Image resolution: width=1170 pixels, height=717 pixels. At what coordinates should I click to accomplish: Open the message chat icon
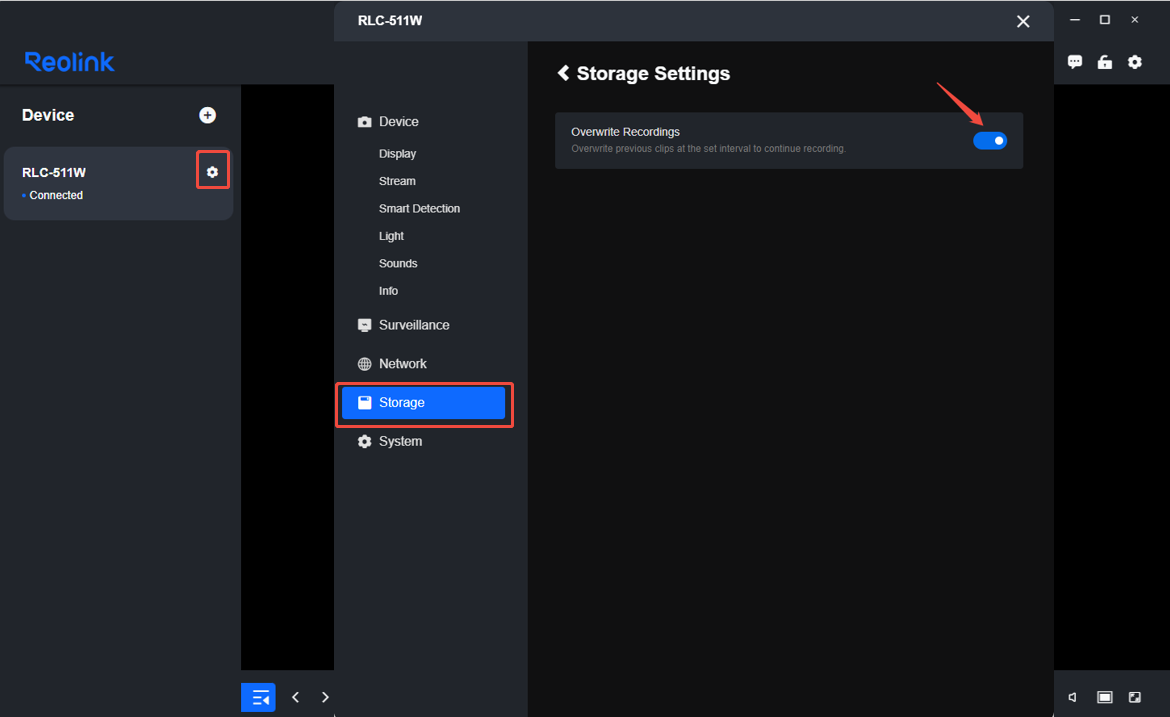(x=1074, y=62)
